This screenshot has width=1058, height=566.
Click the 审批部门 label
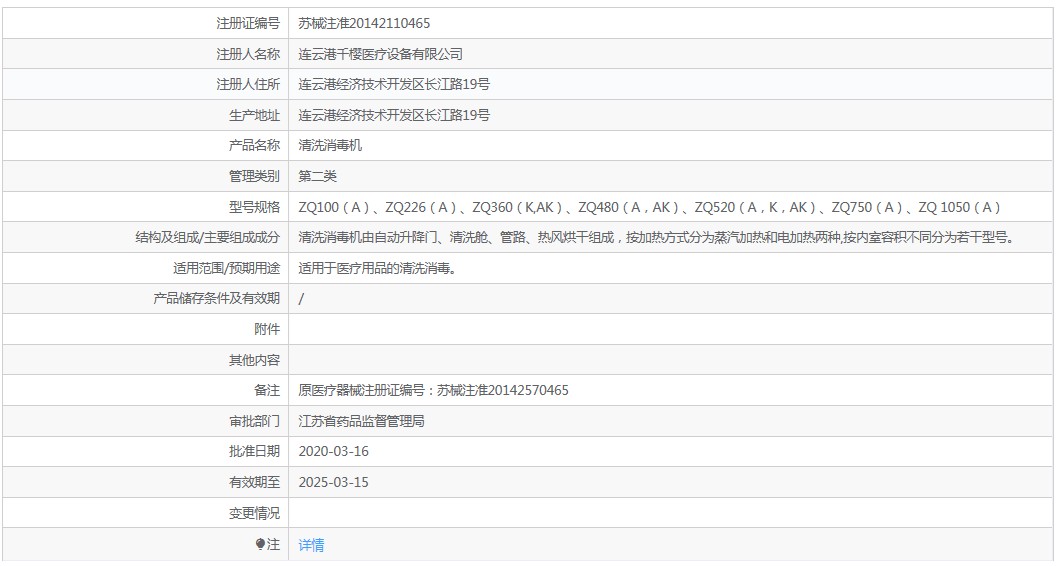click(x=254, y=421)
